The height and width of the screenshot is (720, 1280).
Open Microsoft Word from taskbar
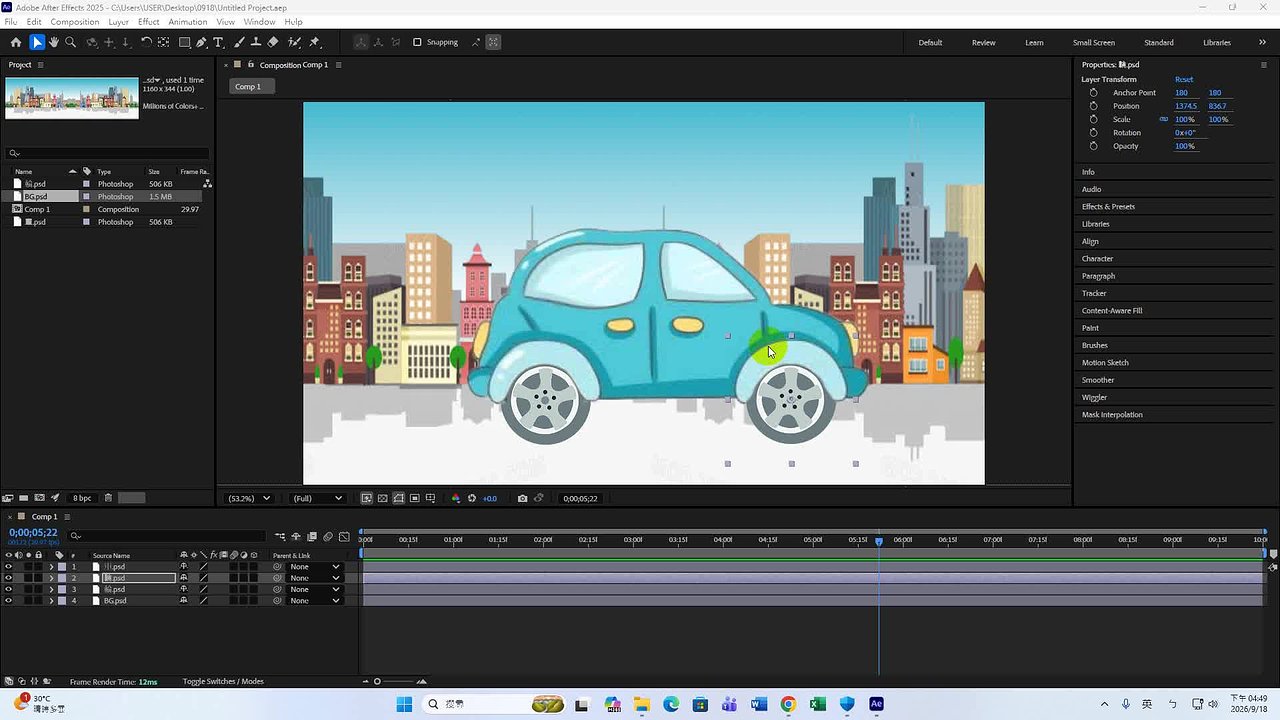(758, 704)
